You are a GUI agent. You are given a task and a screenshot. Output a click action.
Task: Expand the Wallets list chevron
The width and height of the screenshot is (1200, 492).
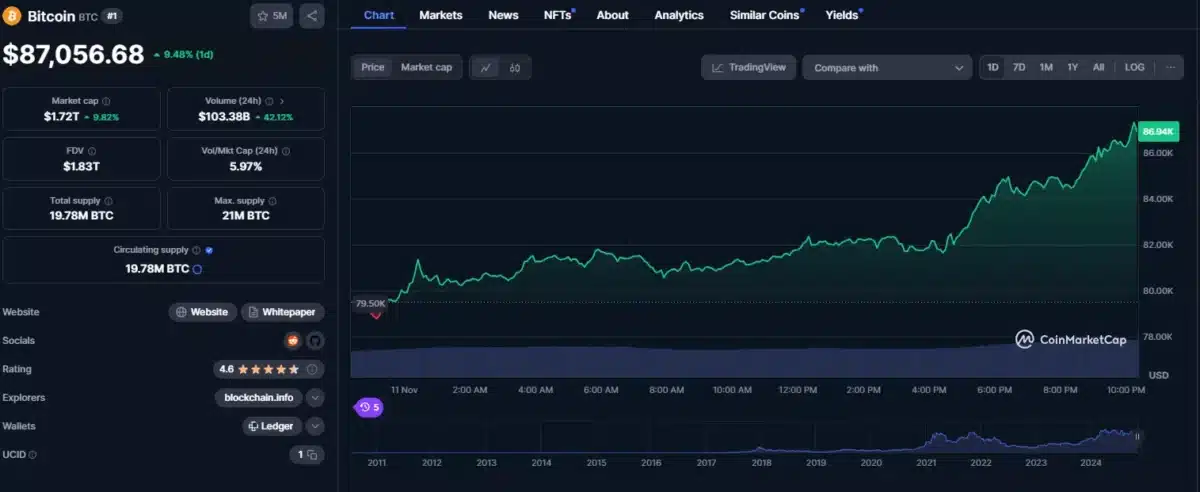(x=315, y=426)
